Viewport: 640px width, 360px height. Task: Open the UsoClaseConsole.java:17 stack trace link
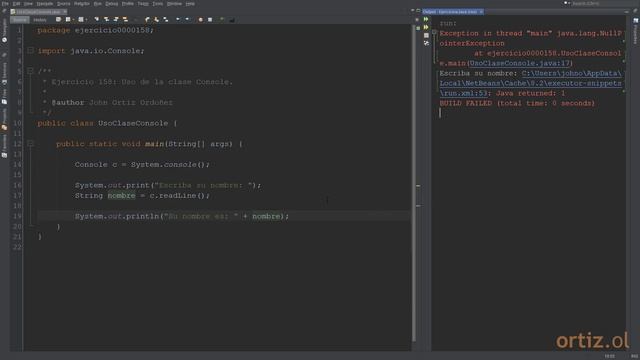519,63
